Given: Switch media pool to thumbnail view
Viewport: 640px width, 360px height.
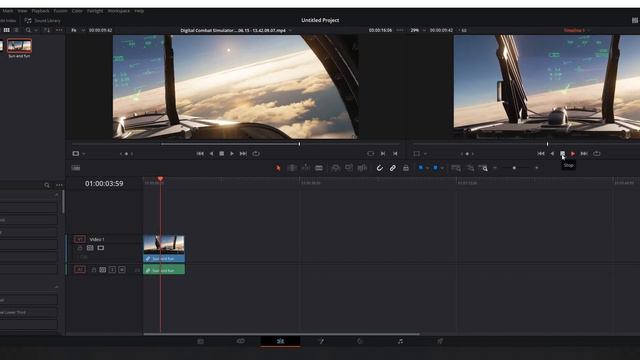Looking at the screenshot, I should point(7,30).
